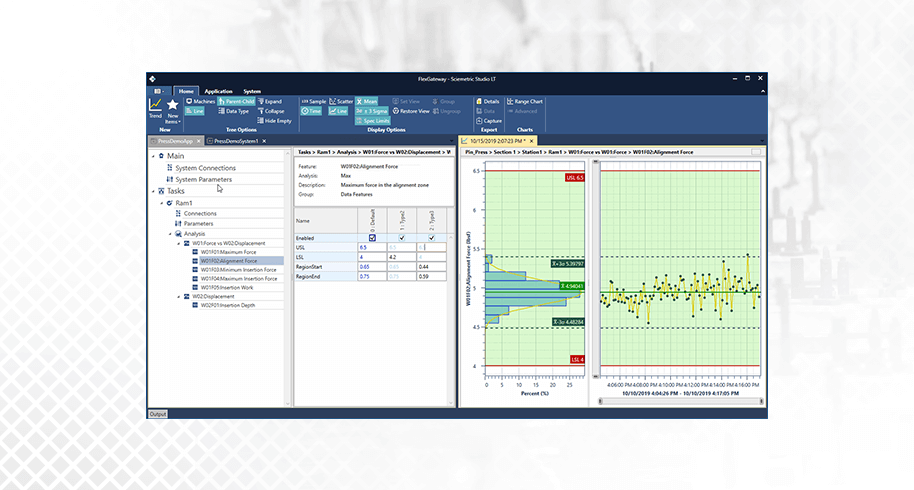Toggle Parent-Child tree view
The height and width of the screenshot is (490, 914).
236,101
